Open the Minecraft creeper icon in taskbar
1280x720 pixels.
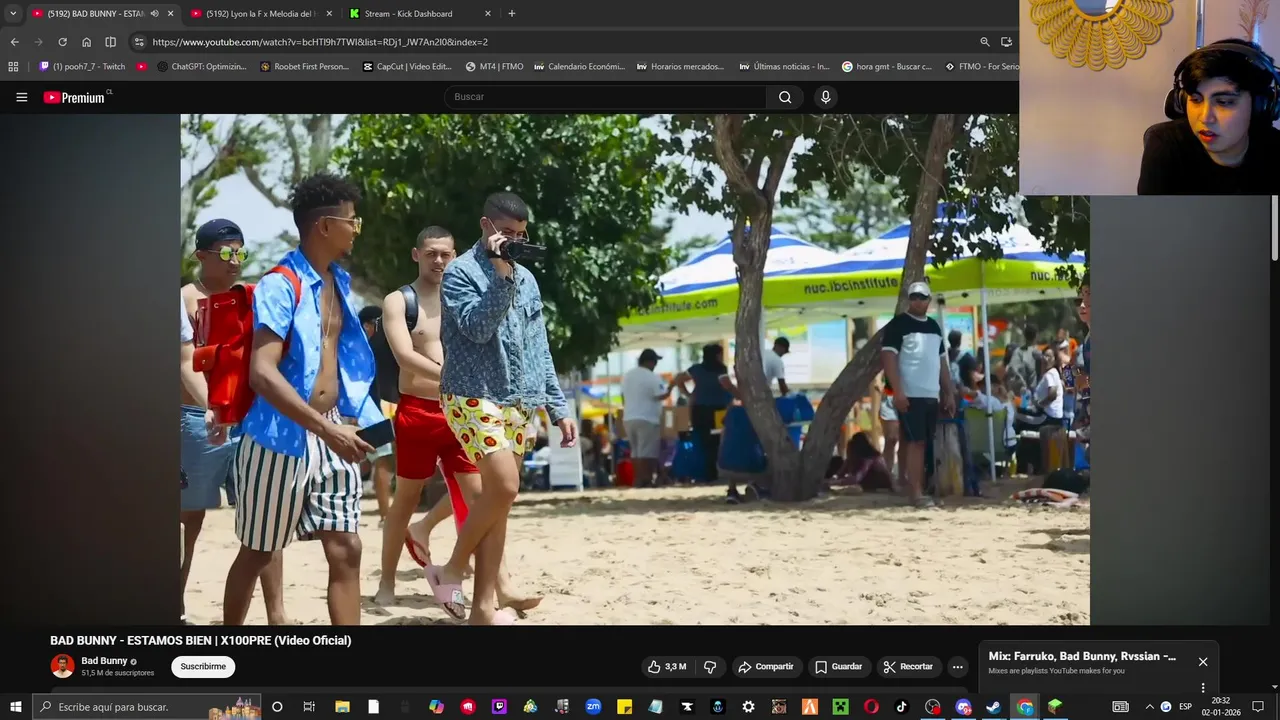coord(840,707)
